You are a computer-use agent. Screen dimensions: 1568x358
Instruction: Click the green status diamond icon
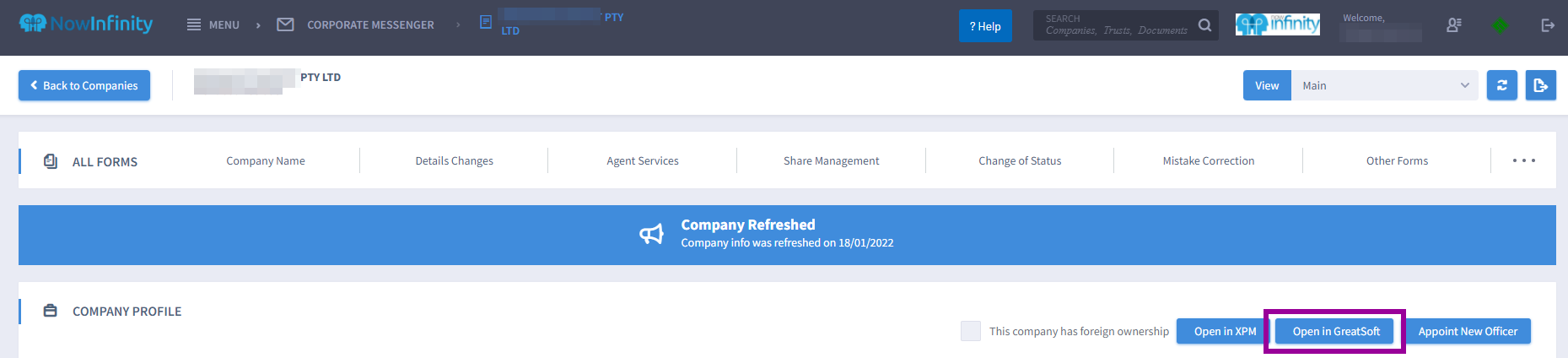coord(1500,25)
